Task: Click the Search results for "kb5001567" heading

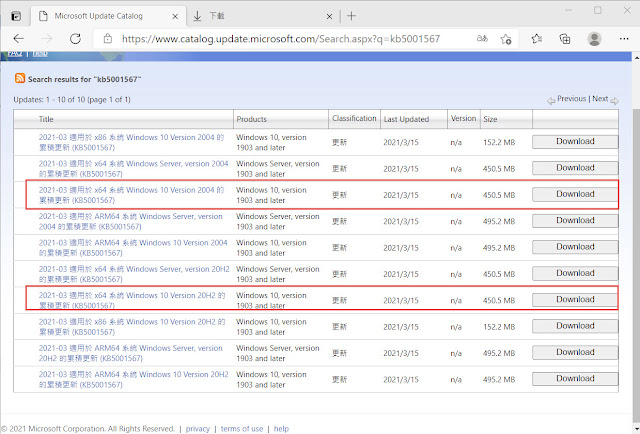Action: point(84,79)
